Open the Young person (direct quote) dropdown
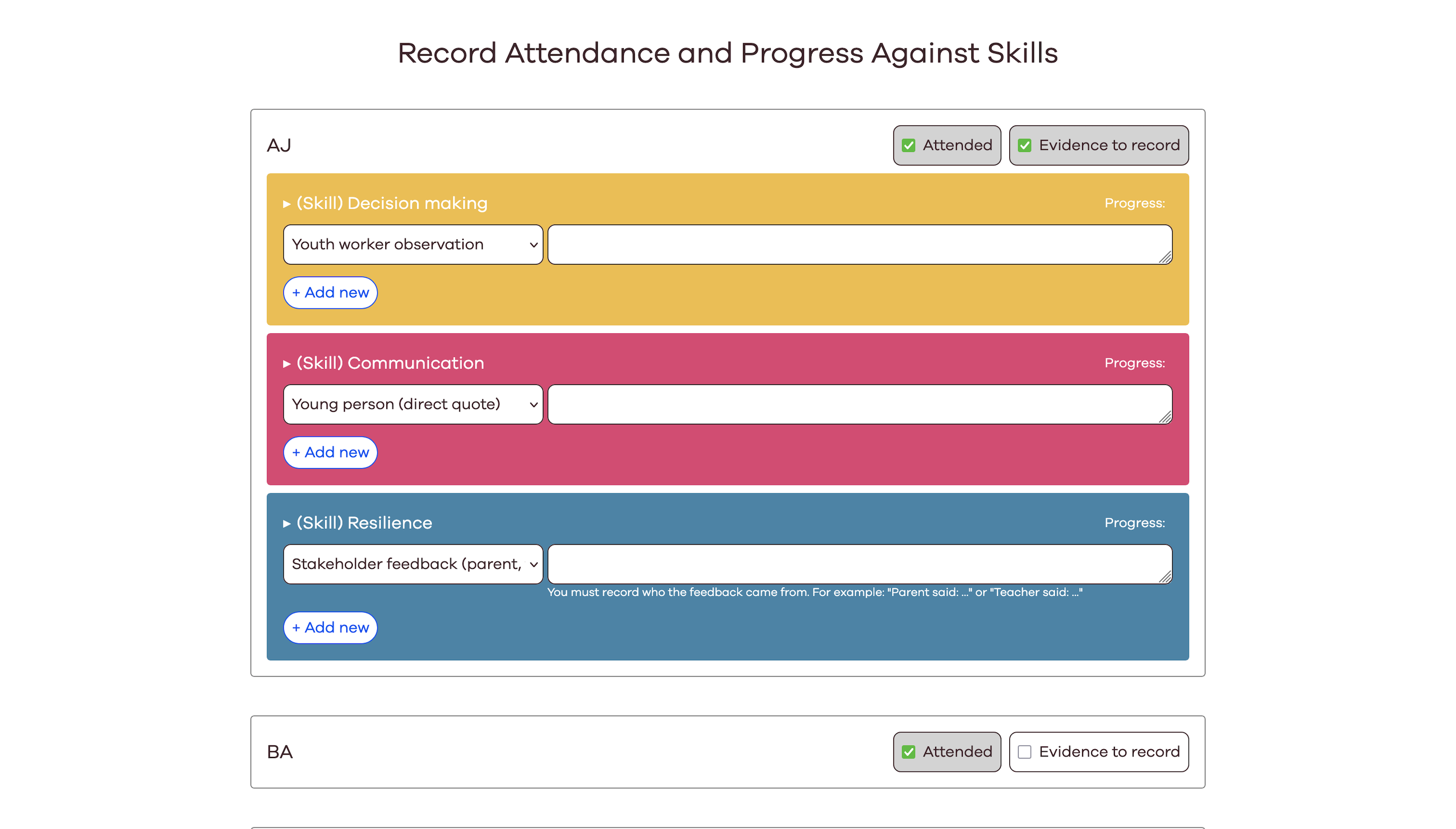The width and height of the screenshot is (1456, 829). [x=413, y=404]
